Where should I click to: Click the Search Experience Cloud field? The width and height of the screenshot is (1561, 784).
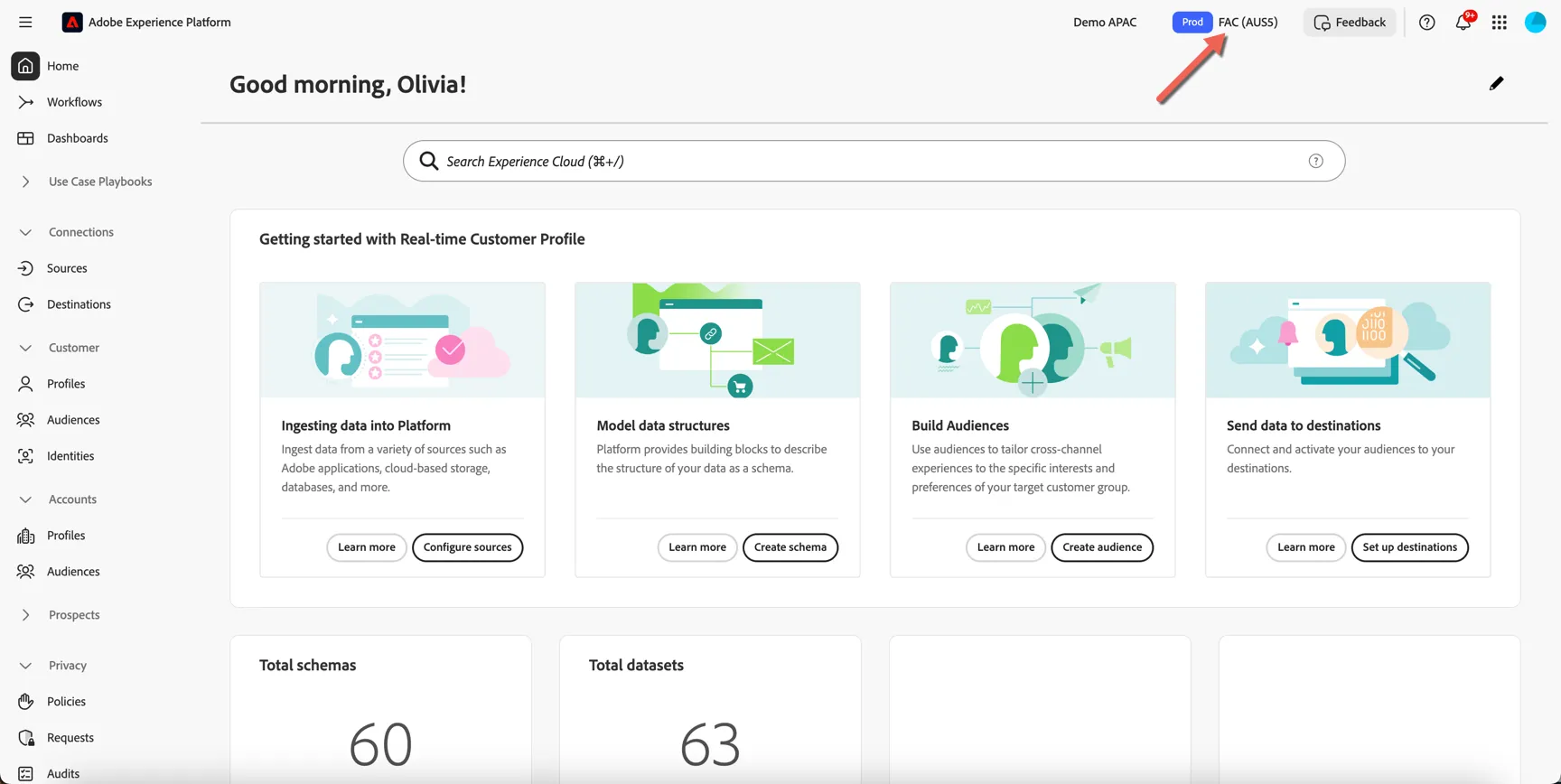coord(874,161)
